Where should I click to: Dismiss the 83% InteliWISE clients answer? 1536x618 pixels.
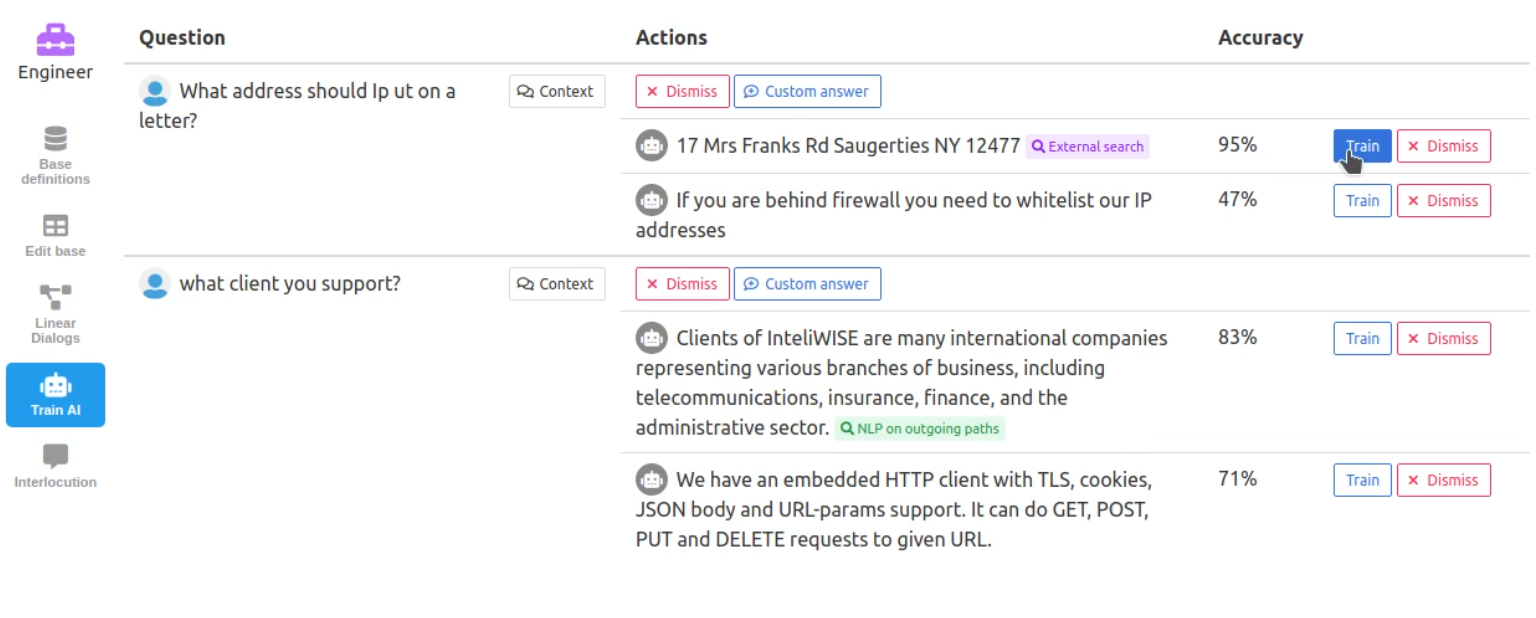[x=1443, y=339]
